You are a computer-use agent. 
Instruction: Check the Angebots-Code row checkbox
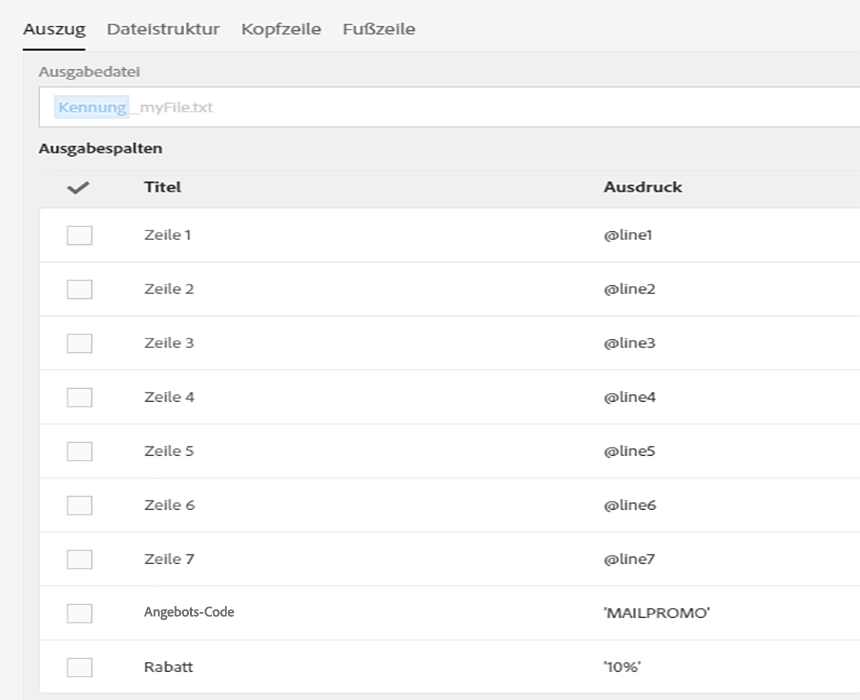pos(79,614)
